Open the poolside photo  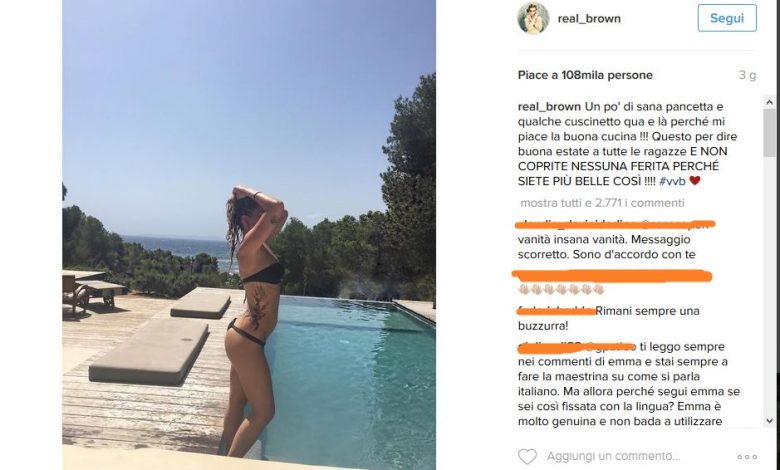(x=249, y=235)
